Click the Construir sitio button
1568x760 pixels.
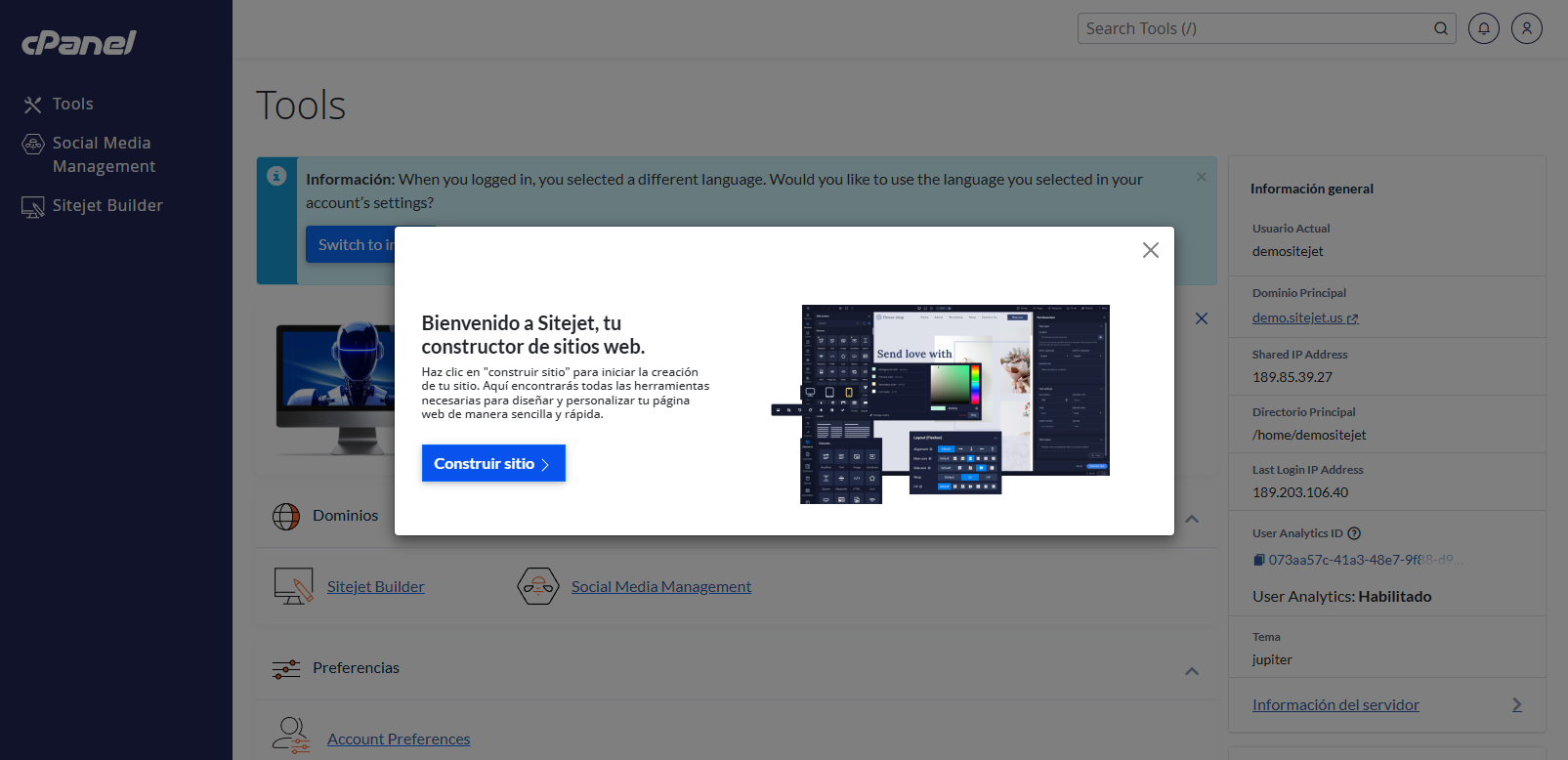[x=493, y=463]
